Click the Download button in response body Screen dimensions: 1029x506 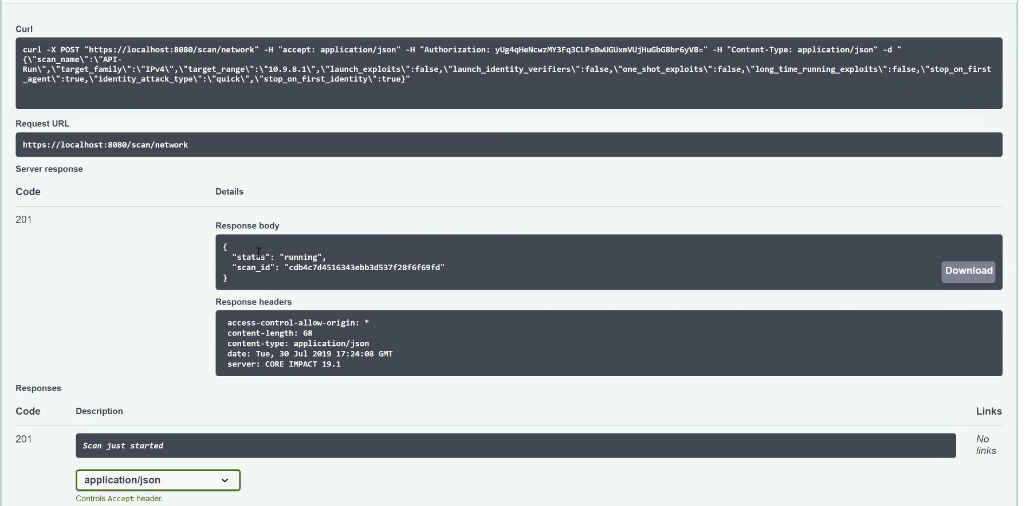[x=968, y=271]
